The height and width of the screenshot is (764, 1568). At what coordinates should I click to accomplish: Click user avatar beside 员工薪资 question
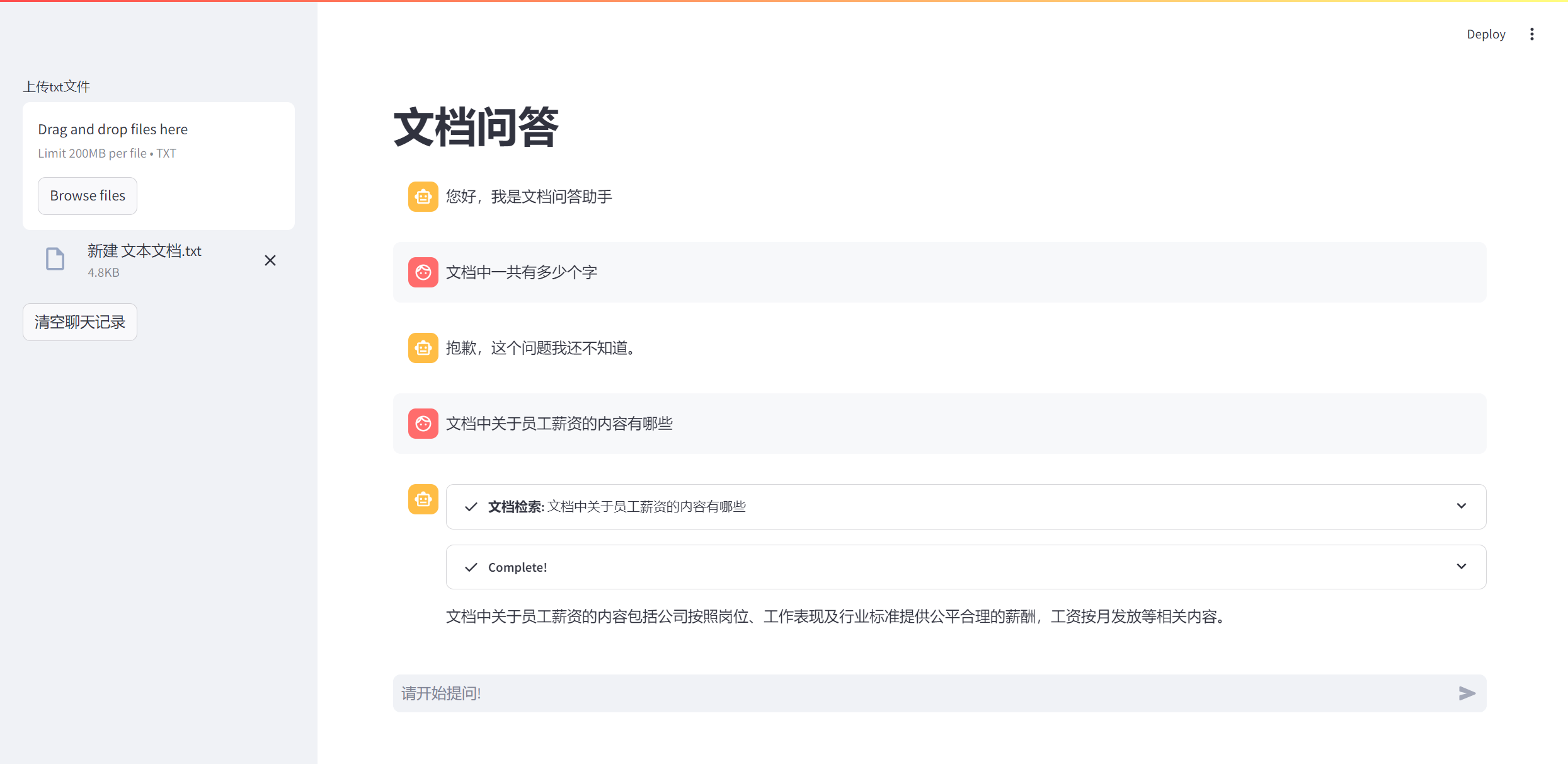423,424
